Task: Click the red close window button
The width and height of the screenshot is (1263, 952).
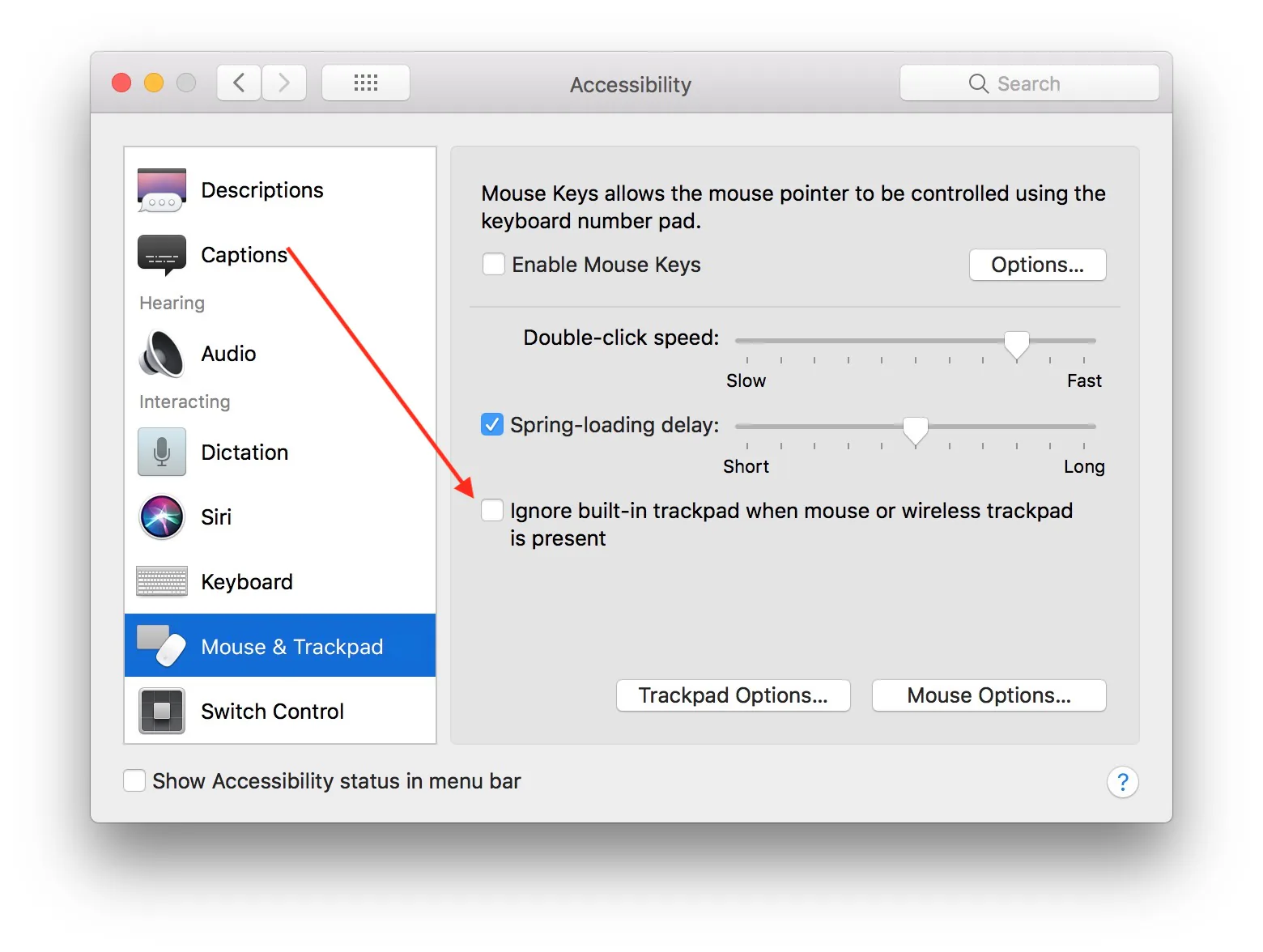Action: [121, 83]
